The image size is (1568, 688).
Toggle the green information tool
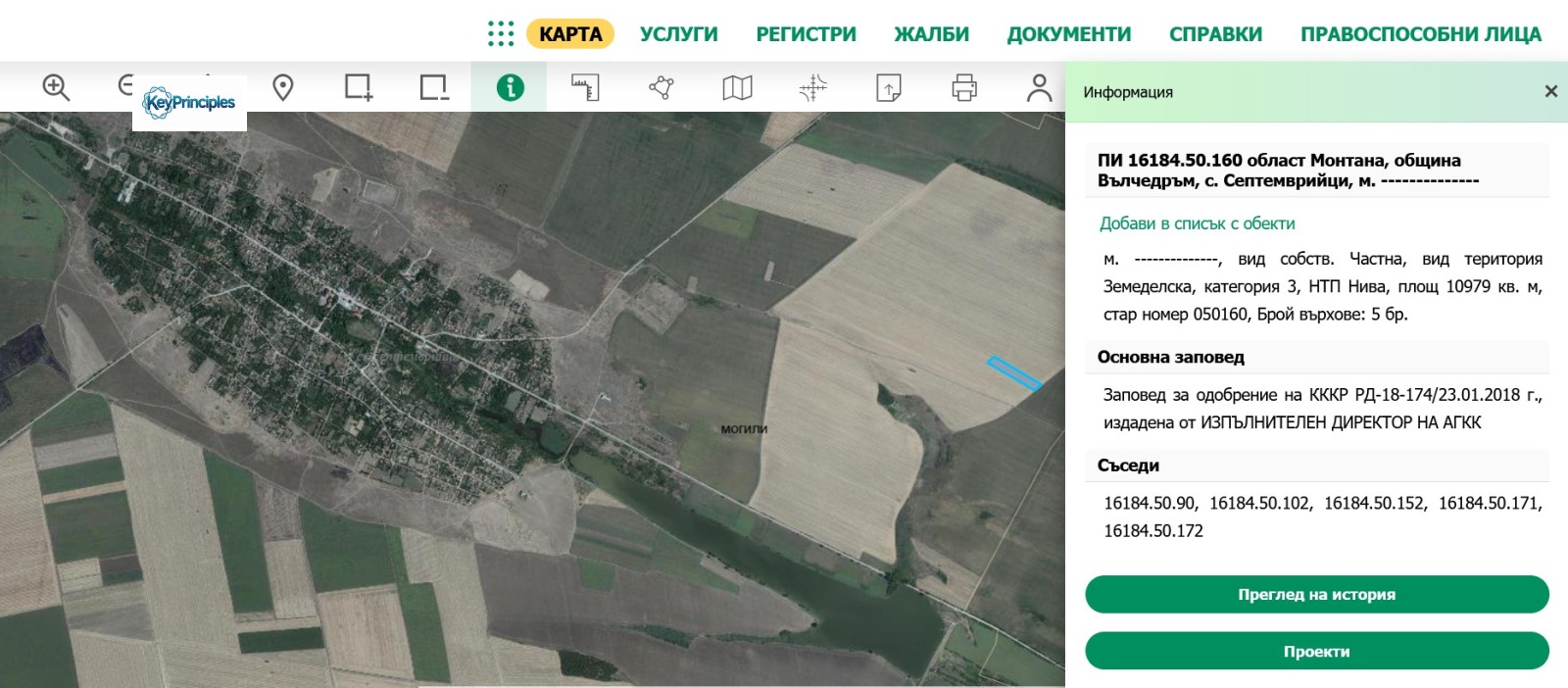[510, 87]
